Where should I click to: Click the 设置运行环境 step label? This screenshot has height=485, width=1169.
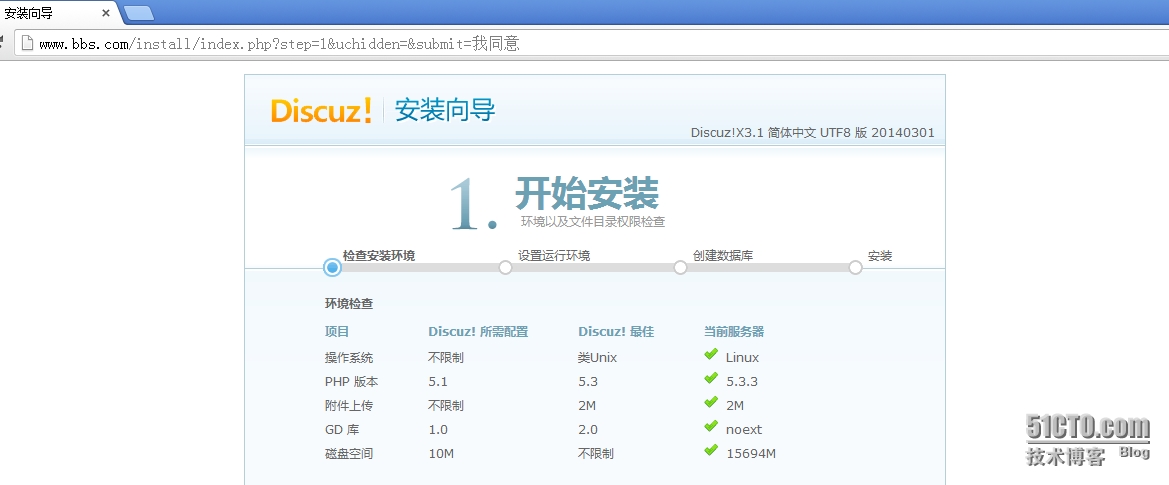[554, 256]
